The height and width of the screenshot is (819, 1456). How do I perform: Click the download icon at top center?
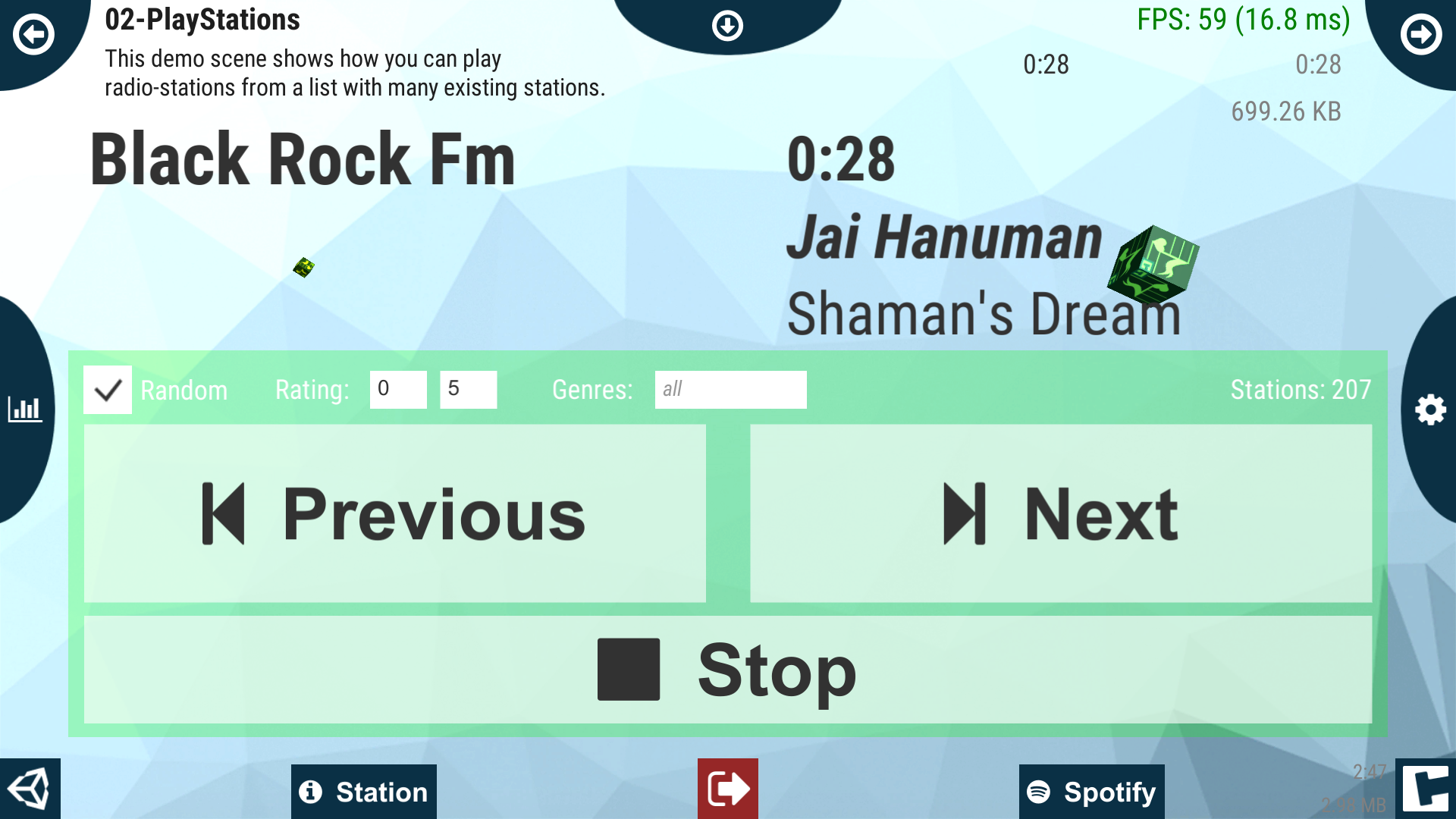pyautogui.click(x=728, y=25)
